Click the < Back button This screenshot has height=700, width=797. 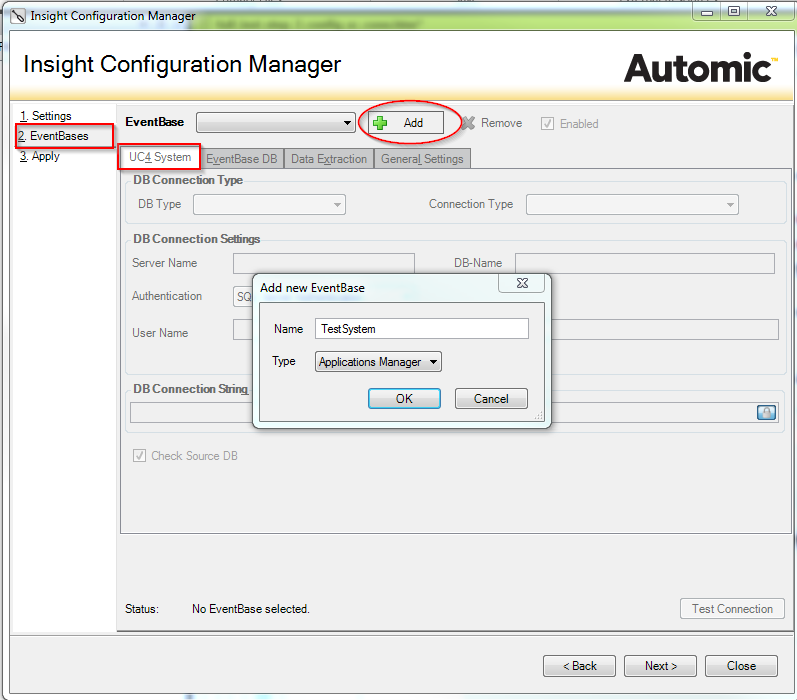coord(579,666)
